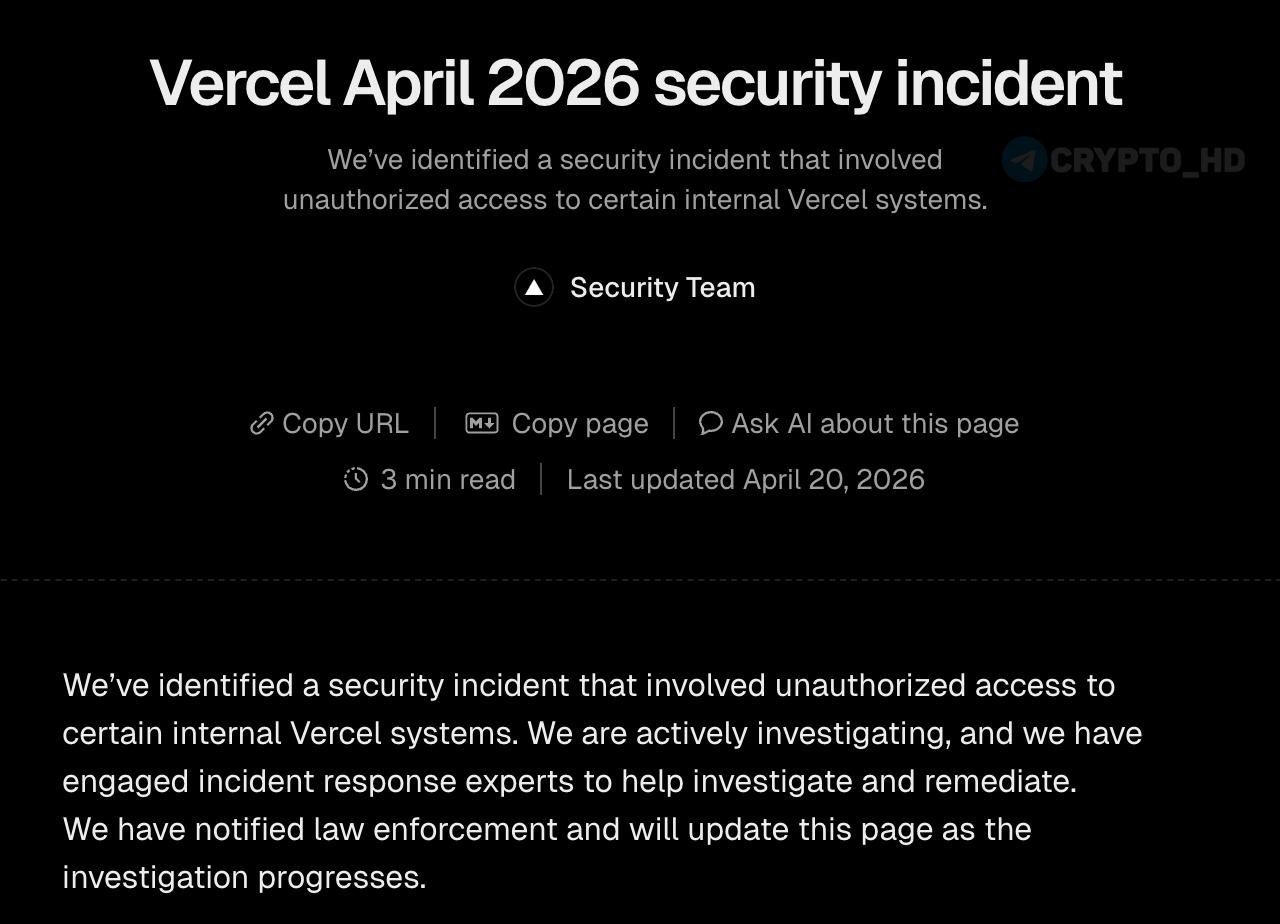Viewport: 1280px width, 924px height.
Task: Click the 3 min read label
Action: point(448,480)
